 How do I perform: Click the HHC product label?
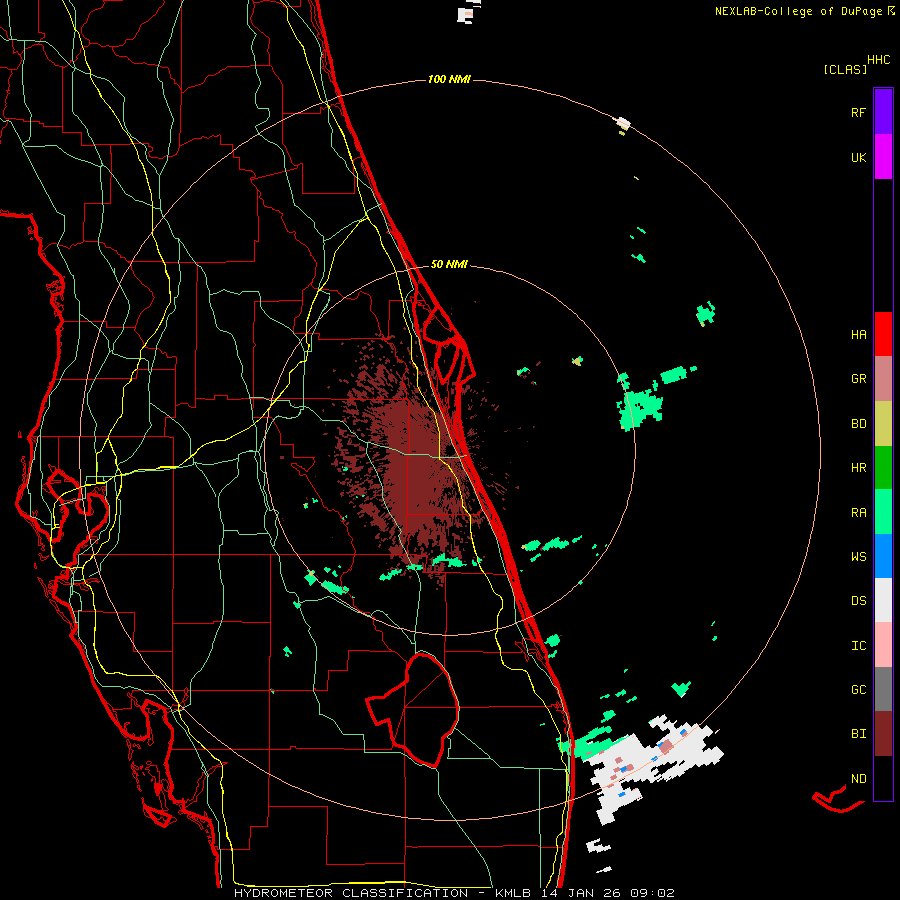click(879, 60)
